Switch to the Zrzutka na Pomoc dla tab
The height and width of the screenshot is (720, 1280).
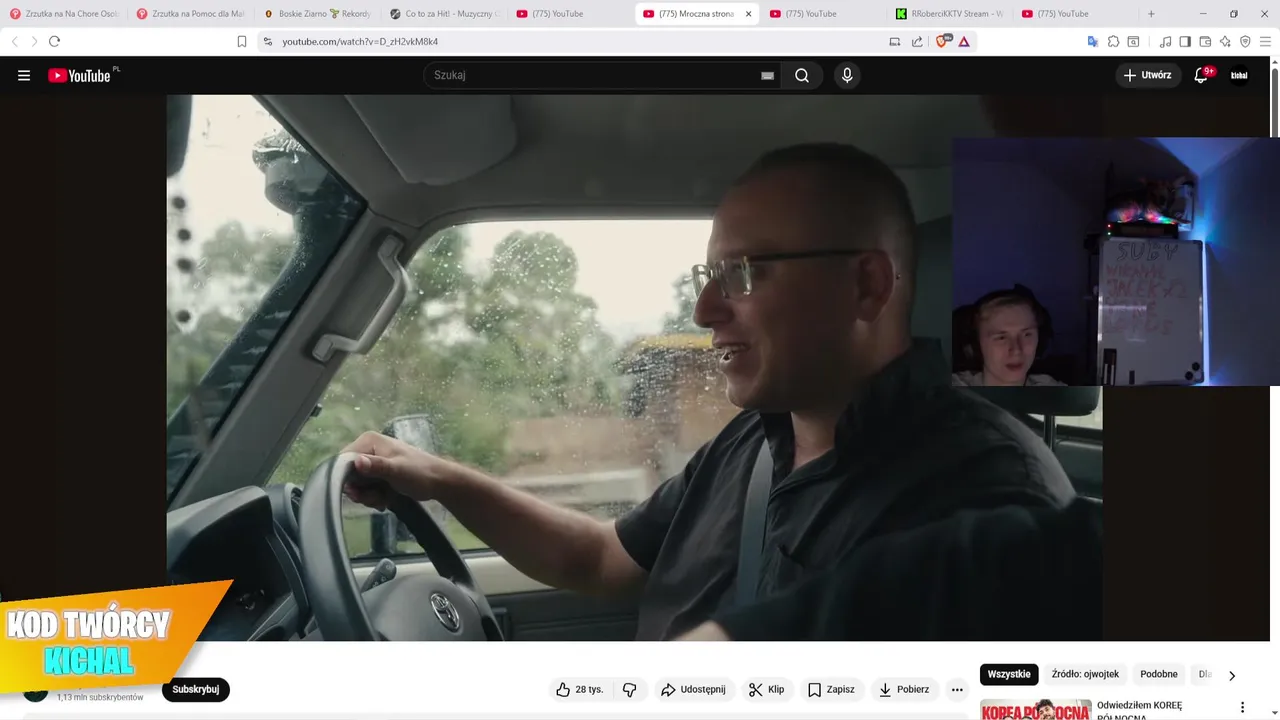[x=192, y=14]
